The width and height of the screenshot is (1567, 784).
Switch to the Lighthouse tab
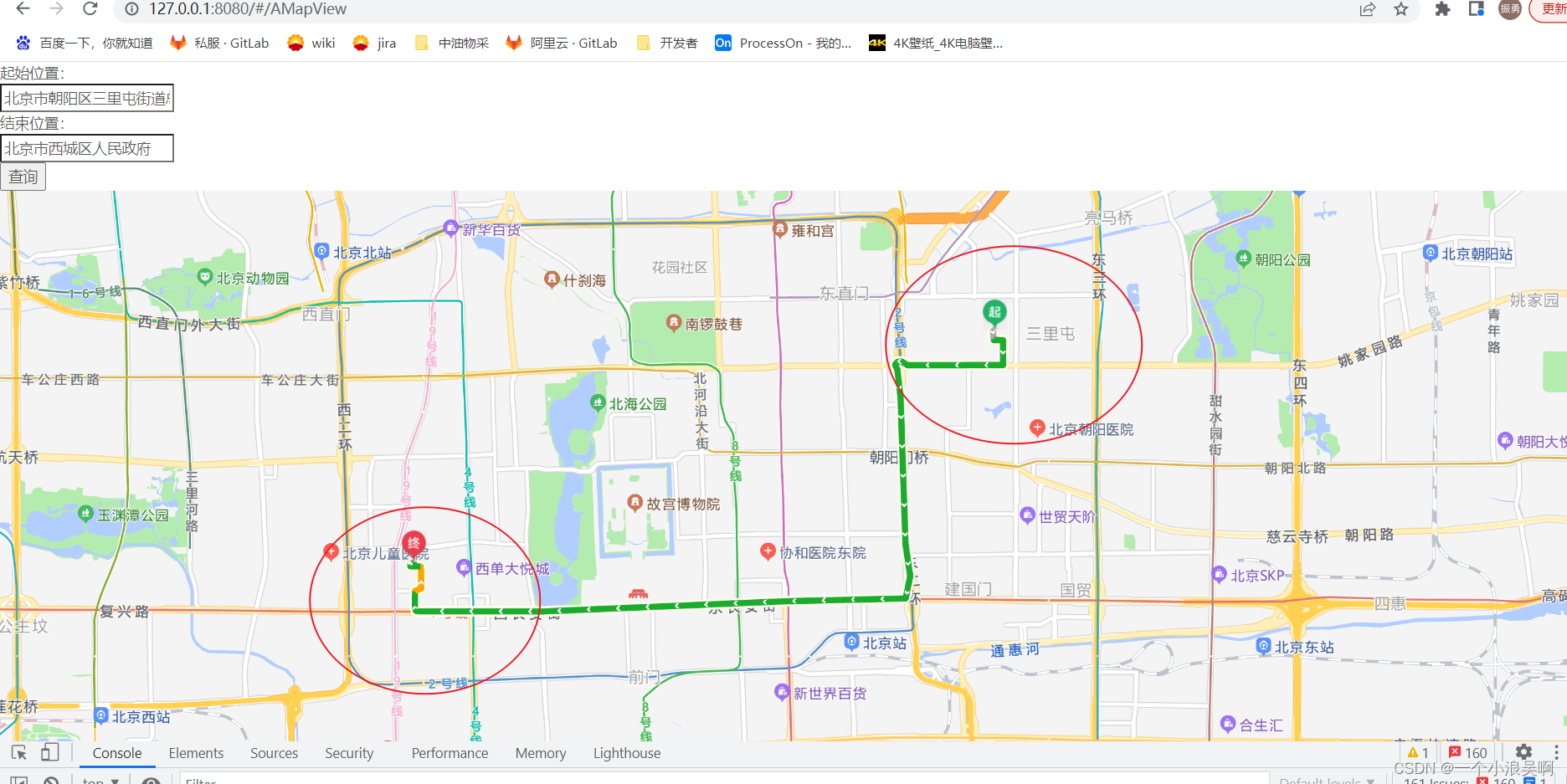tap(627, 753)
